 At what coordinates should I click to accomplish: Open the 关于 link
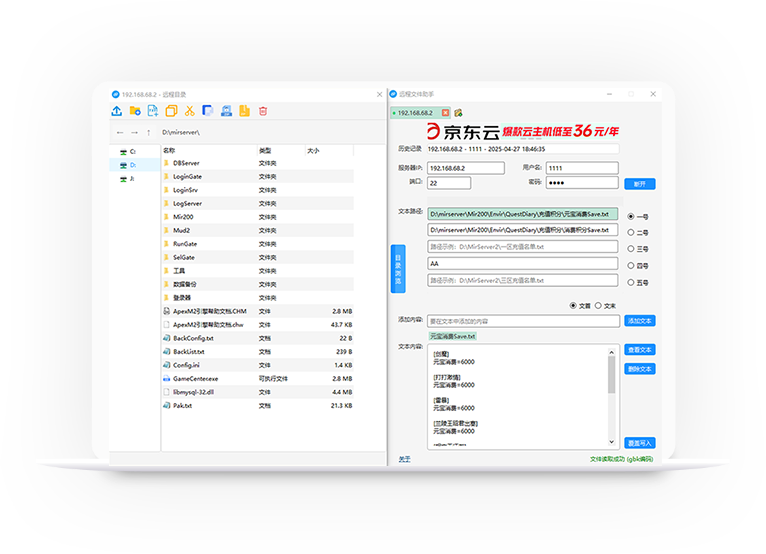point(404,459)
